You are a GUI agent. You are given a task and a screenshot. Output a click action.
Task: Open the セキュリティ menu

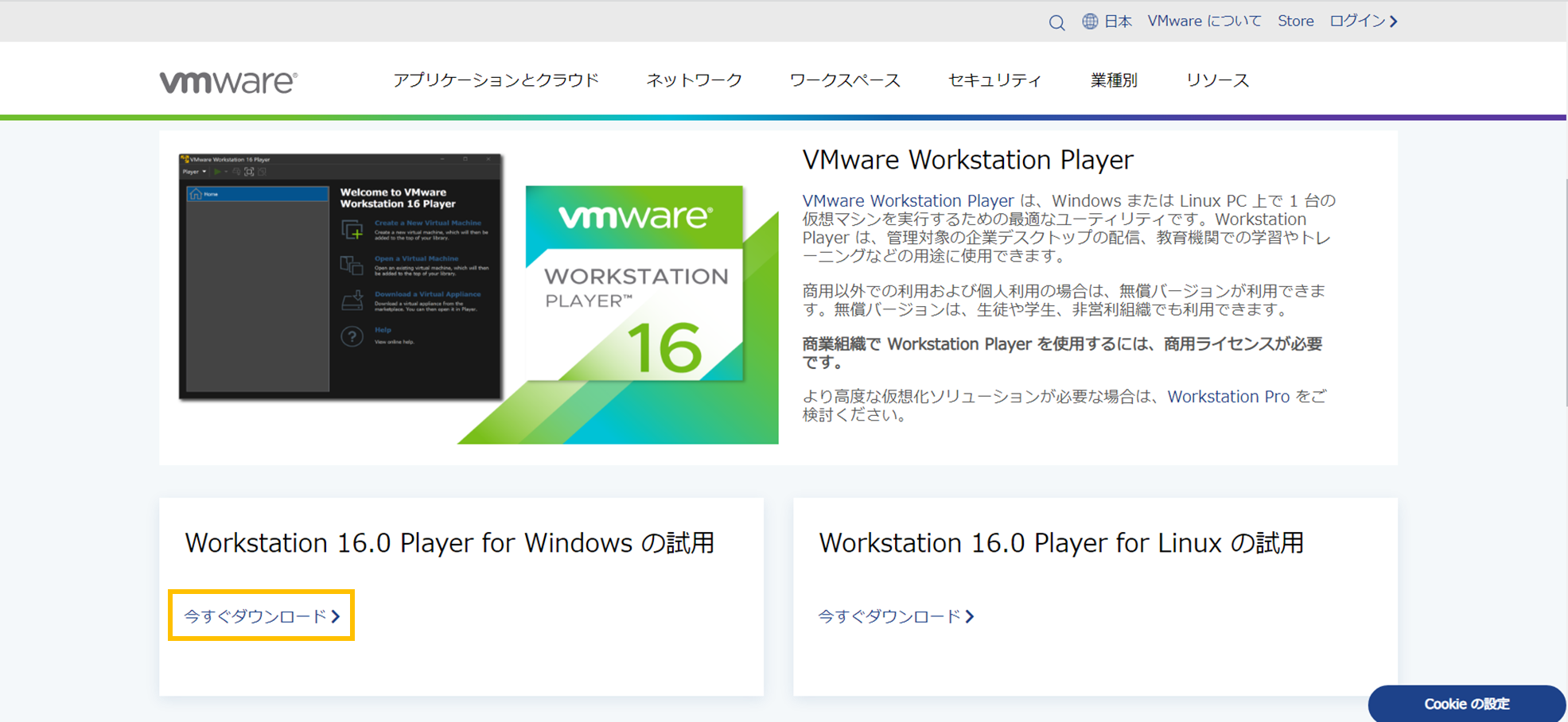[994, 80]
